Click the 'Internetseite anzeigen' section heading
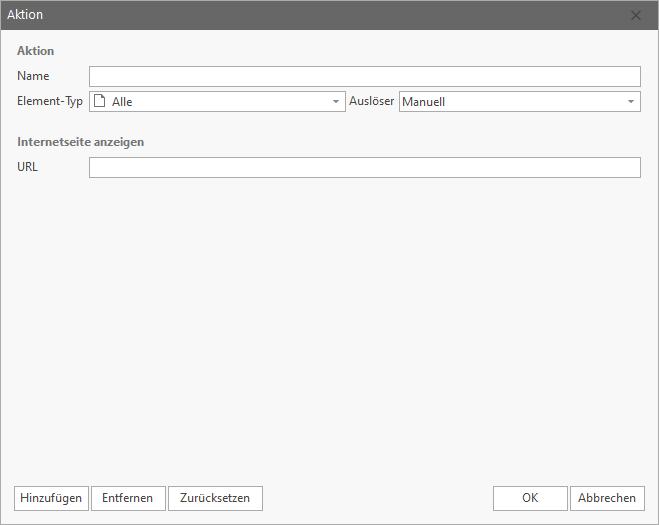Viewport: 659px width, 525px height. 81,142
